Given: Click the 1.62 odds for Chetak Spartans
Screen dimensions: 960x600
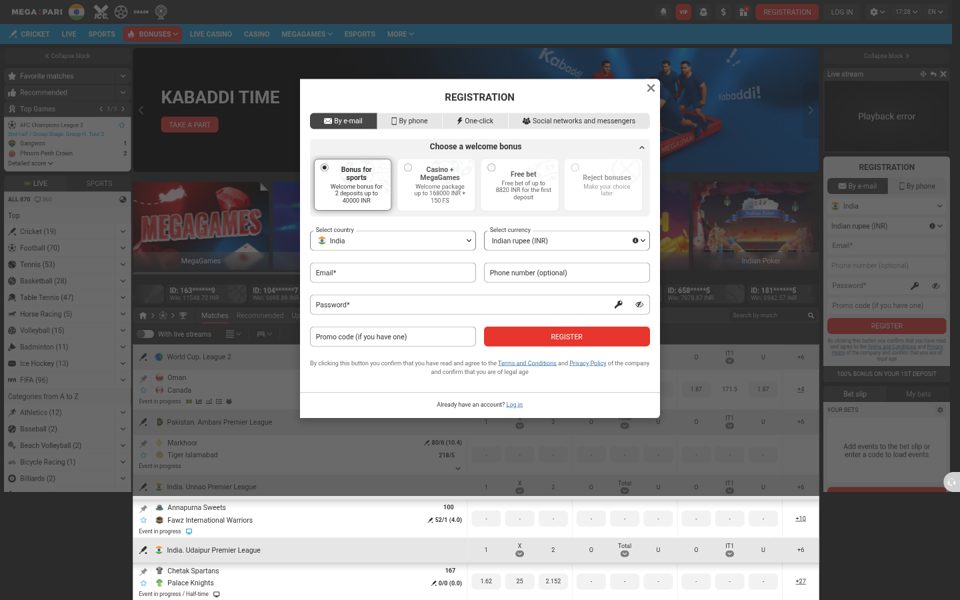Looking at the screenshot, I should click(486, 581).
